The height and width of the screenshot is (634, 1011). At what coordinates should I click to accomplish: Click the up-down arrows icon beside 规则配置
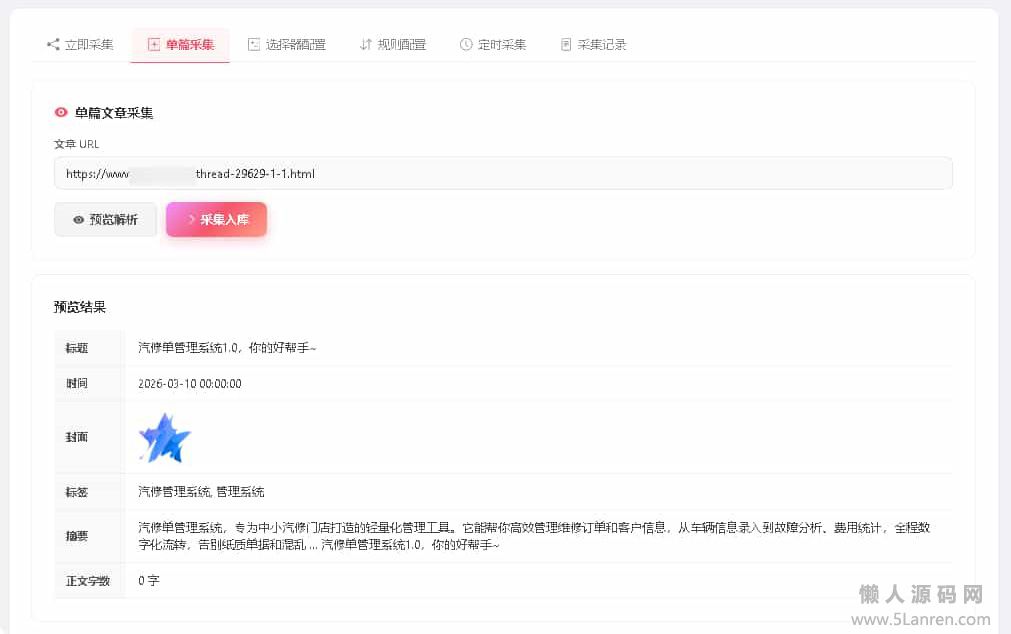point(366,45)
